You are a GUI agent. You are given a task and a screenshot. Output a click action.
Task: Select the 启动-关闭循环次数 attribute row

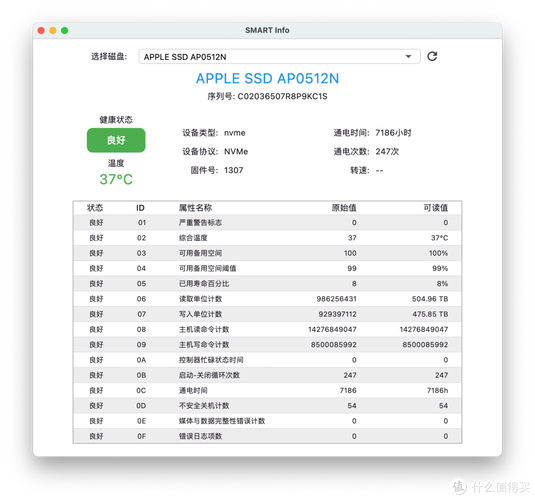[x=268, y=375]
